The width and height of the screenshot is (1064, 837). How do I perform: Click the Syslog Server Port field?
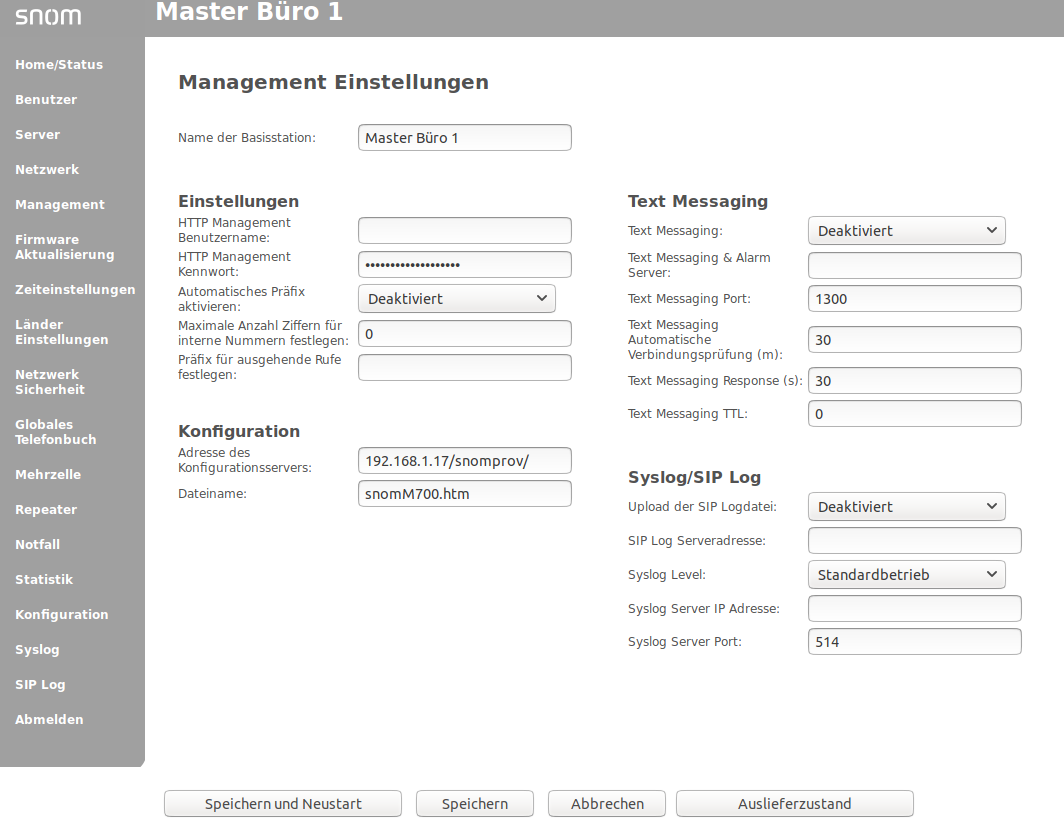914,642
